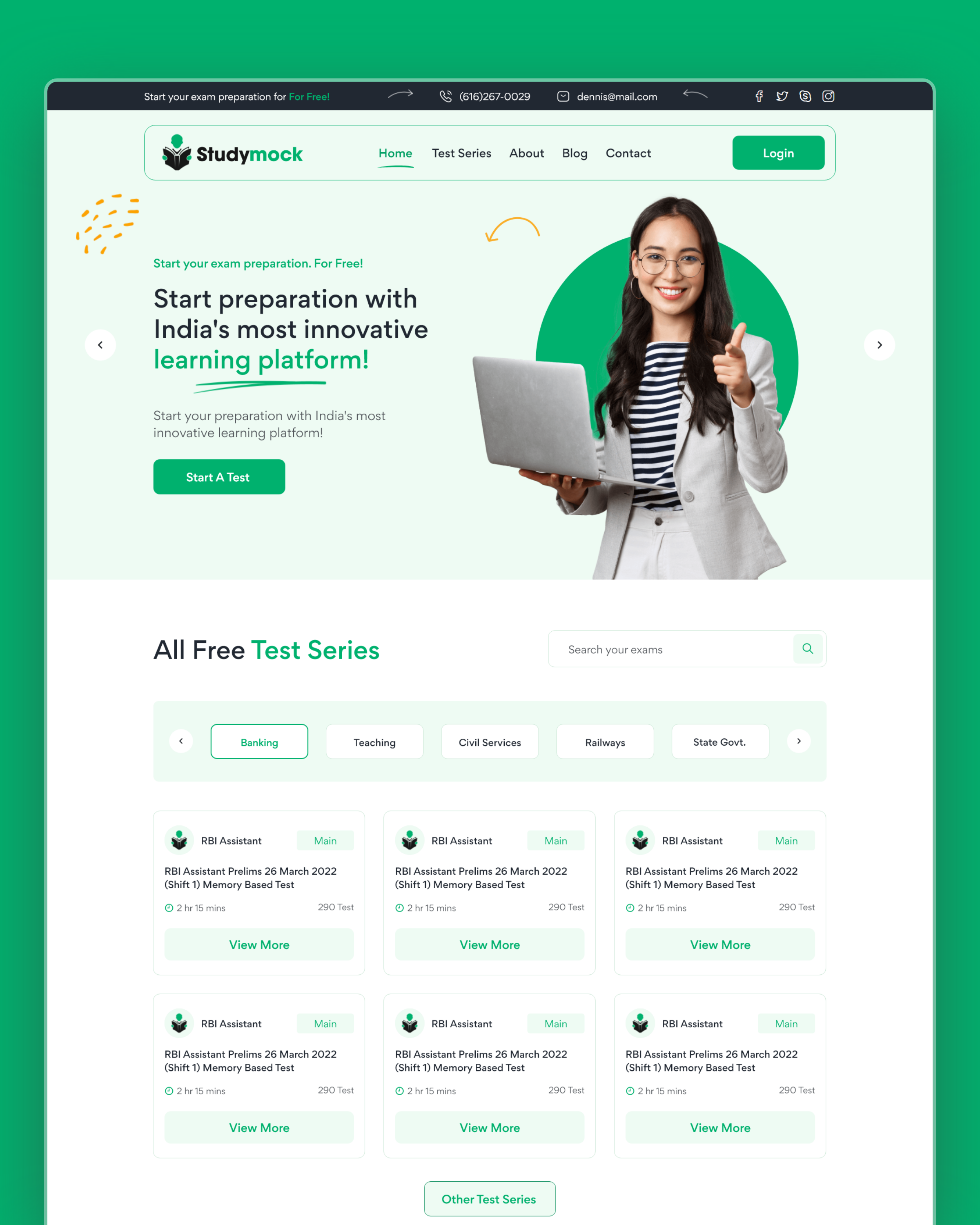Click the Login button

(779, 153)
